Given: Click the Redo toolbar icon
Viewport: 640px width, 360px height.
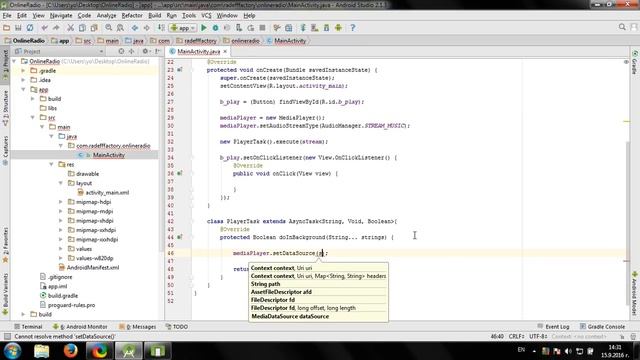Looking at the screenshot, I should pyautogui.click(x=56, y=28).
